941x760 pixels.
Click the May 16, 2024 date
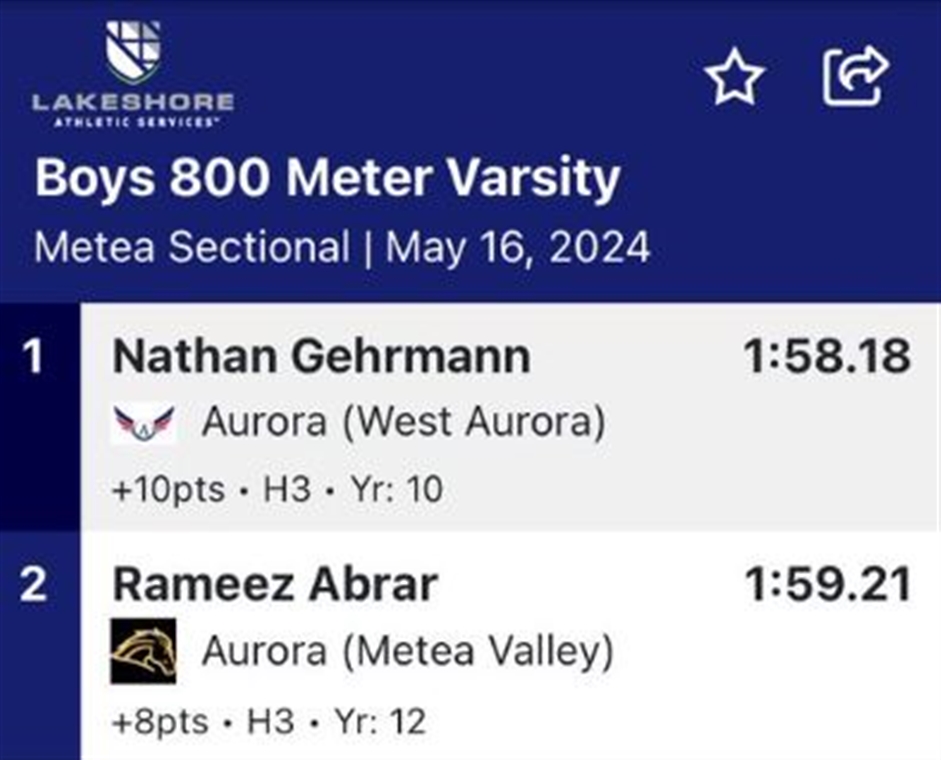pos(517,247)
